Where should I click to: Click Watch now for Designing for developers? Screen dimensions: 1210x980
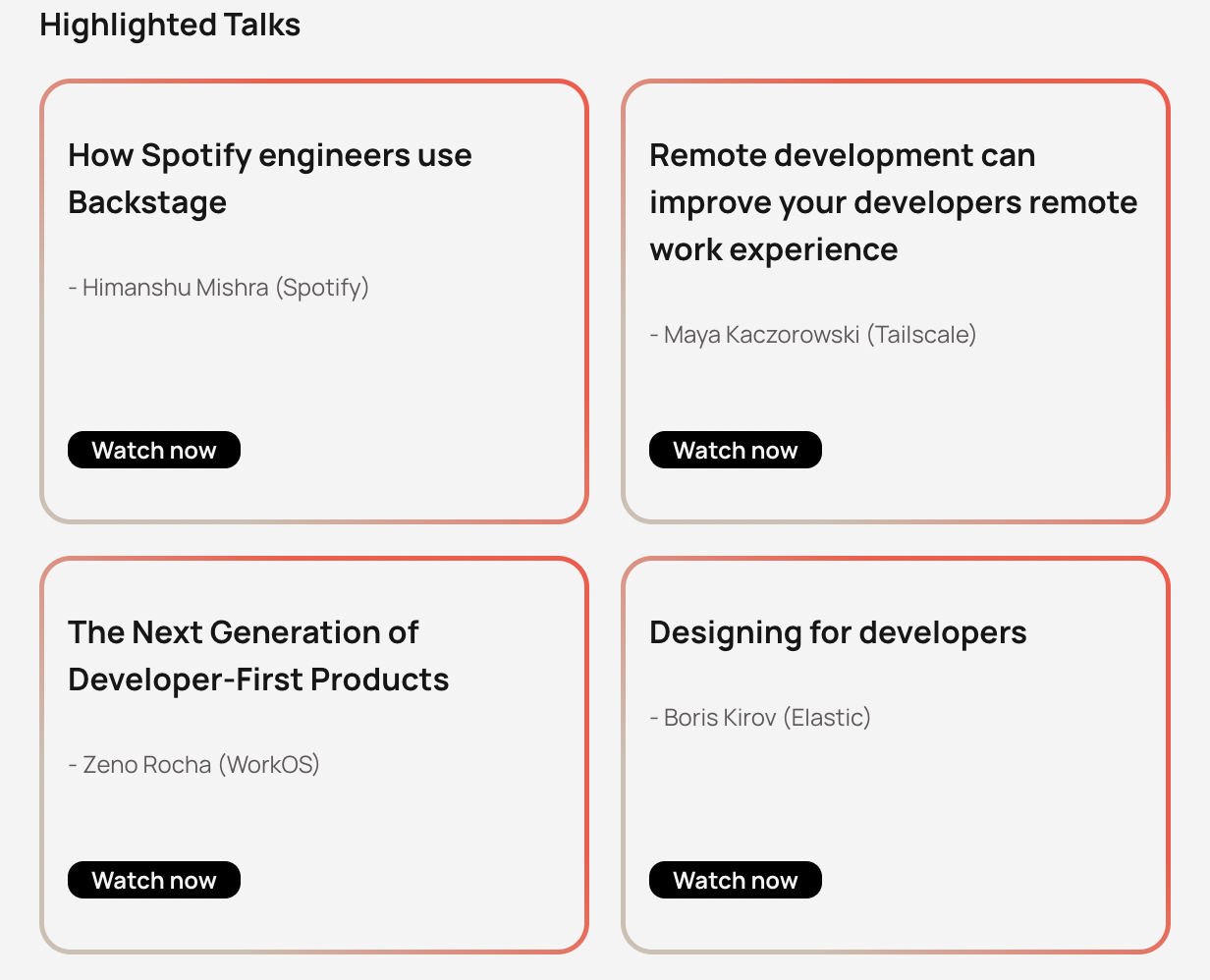(x=735, y=880)
